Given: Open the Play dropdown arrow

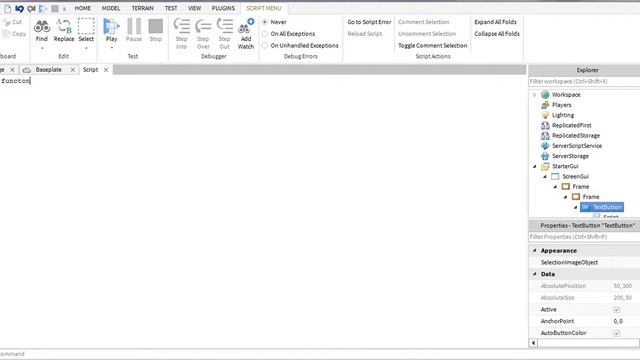Looking at the screenshot, I should 111,48.
